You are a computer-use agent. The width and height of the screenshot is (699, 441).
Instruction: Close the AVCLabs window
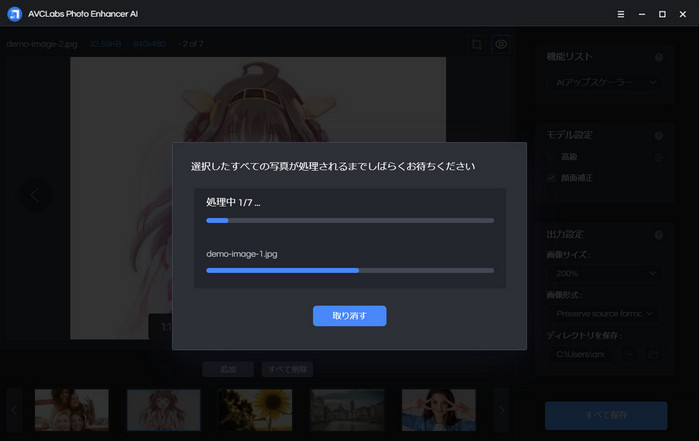coord(683,14)
